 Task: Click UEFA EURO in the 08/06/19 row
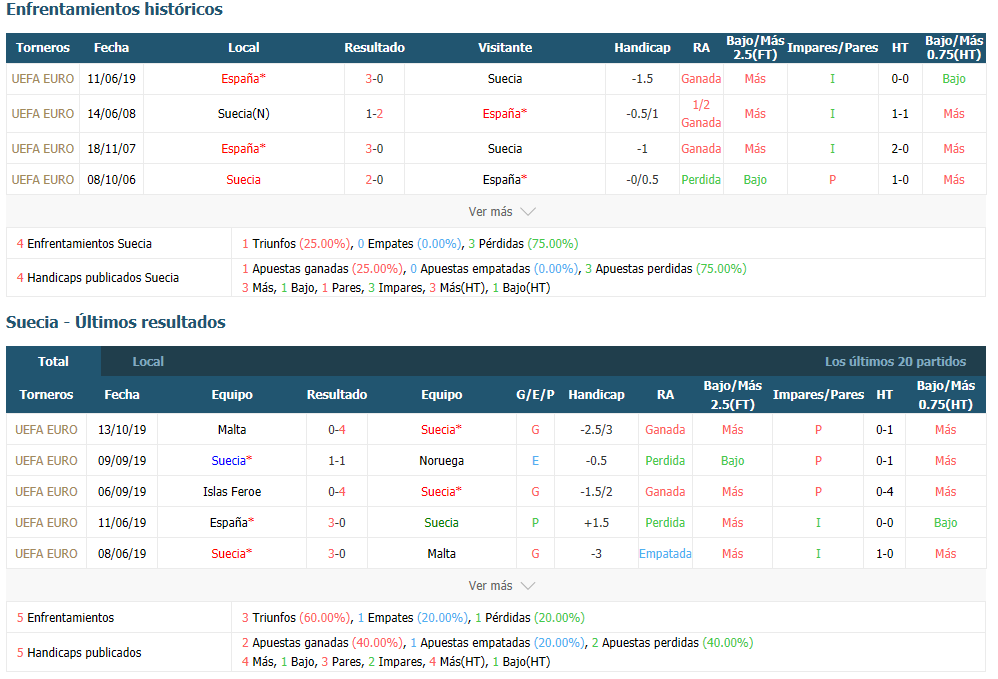coord(46,554)
